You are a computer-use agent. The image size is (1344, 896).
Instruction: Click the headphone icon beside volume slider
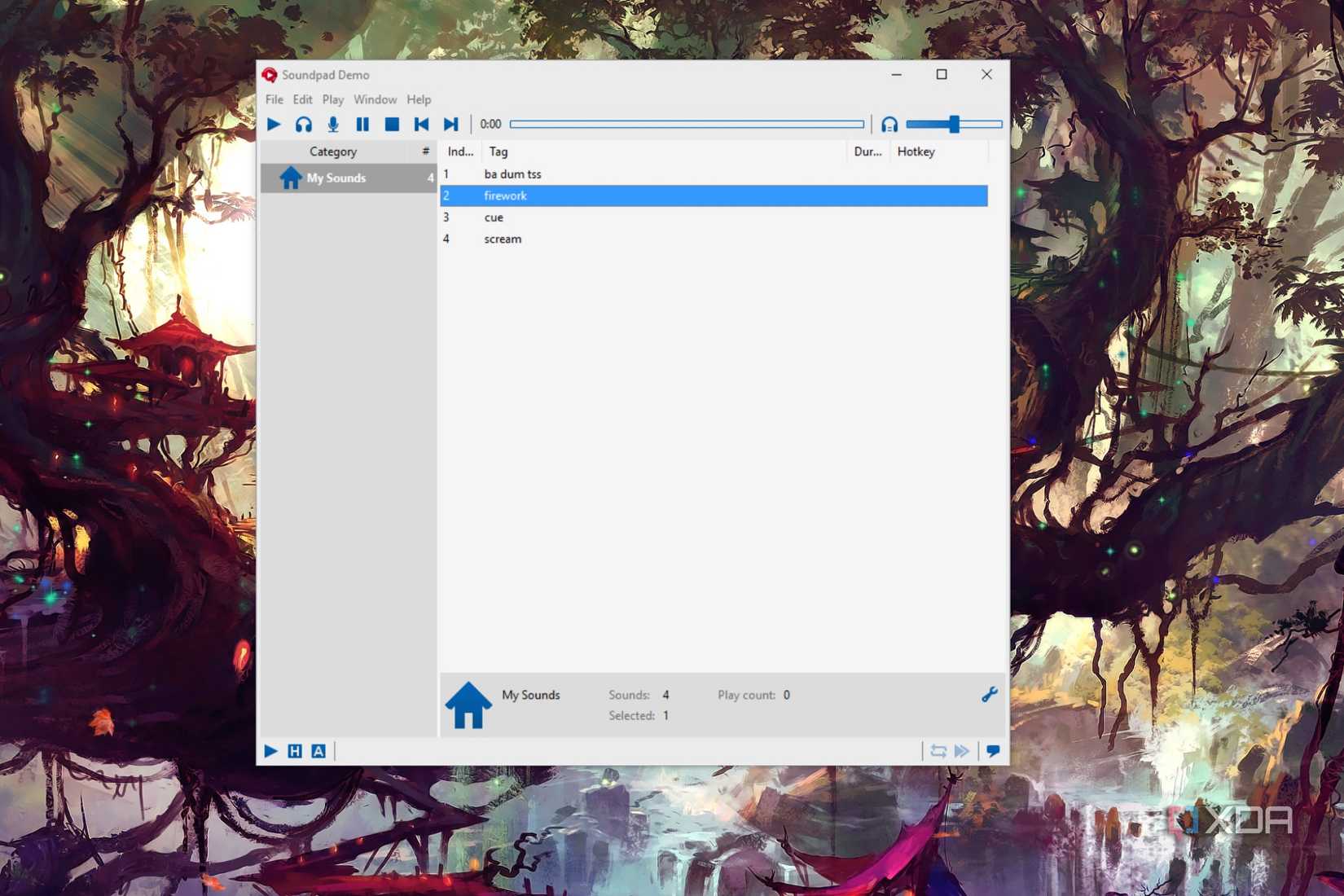coord(889,125)
